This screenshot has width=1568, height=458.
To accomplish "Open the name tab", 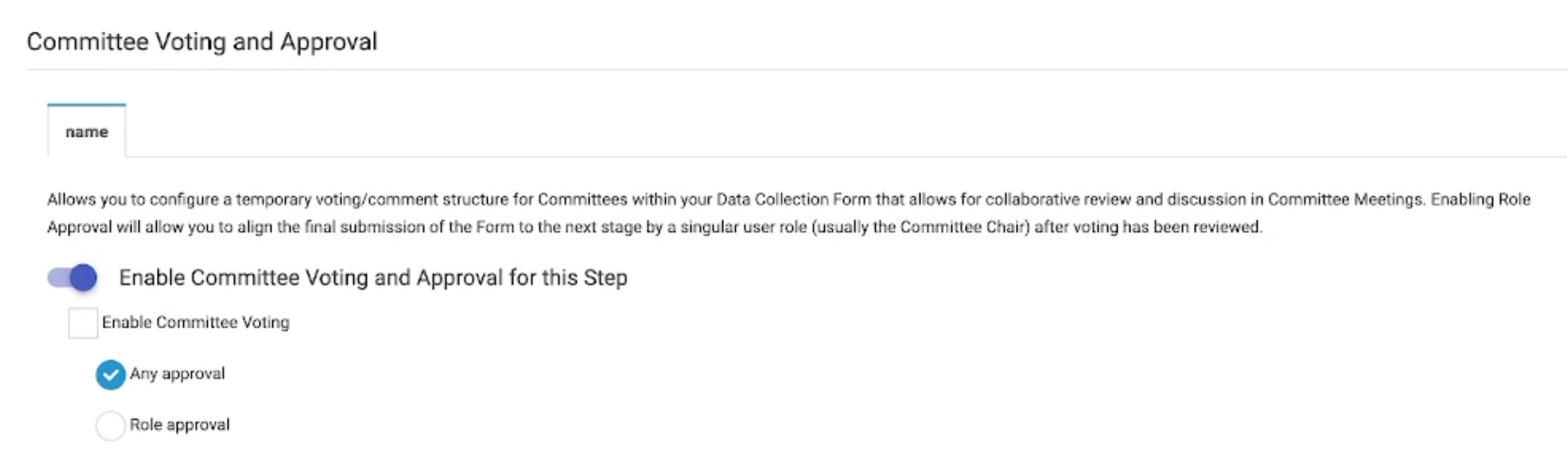I will 86,132.
